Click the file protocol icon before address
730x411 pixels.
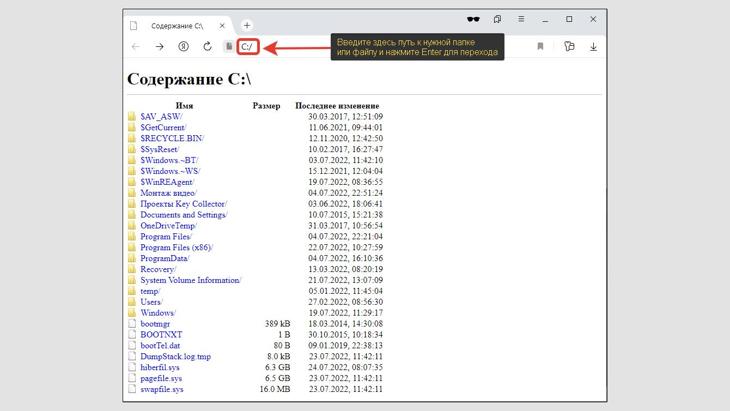(x=229, y=47)
